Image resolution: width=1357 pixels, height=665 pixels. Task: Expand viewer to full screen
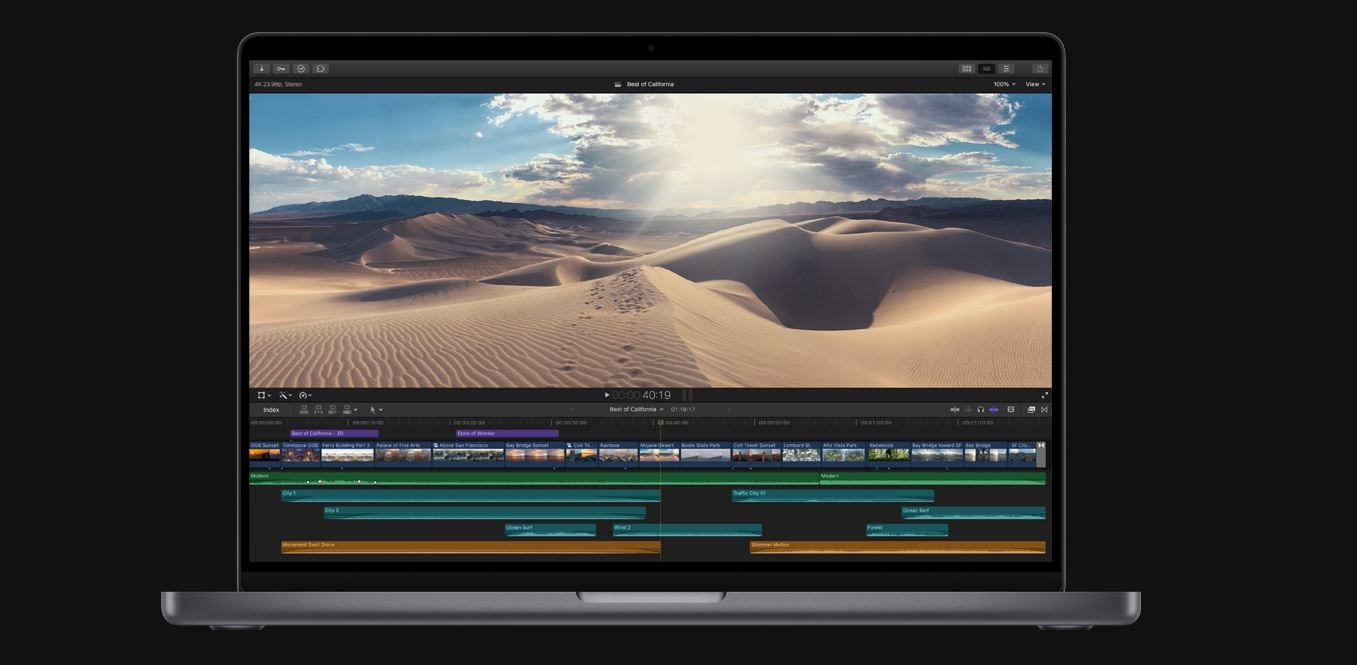coord(1045,395)
